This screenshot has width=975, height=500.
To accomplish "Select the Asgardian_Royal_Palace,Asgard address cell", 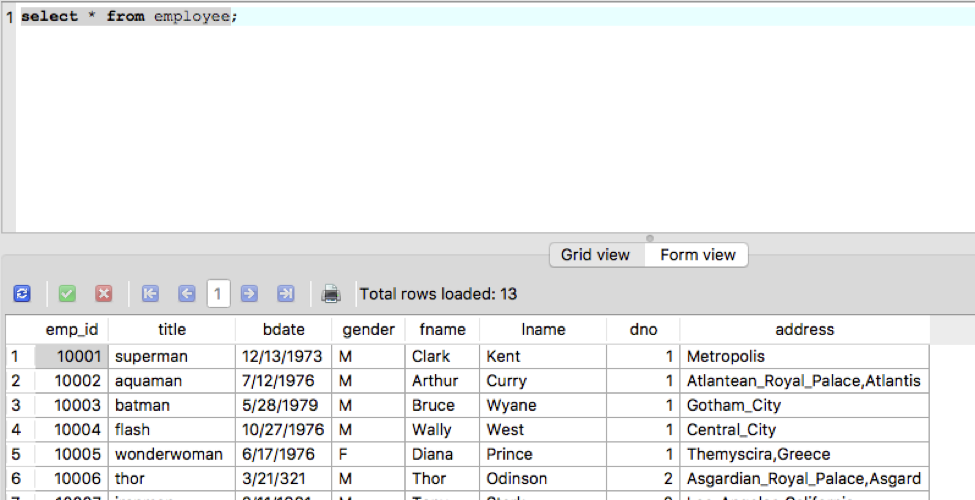I will click(805, 478).
